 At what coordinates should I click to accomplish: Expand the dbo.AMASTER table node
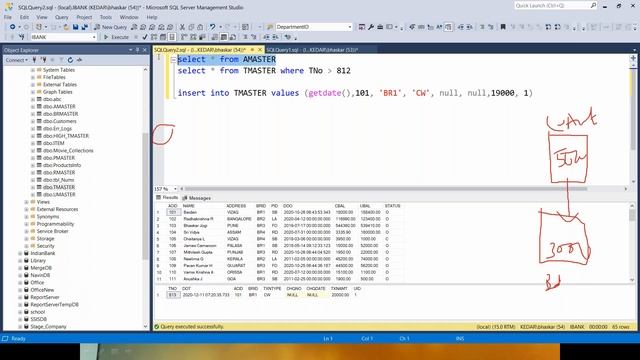point(33,107)
